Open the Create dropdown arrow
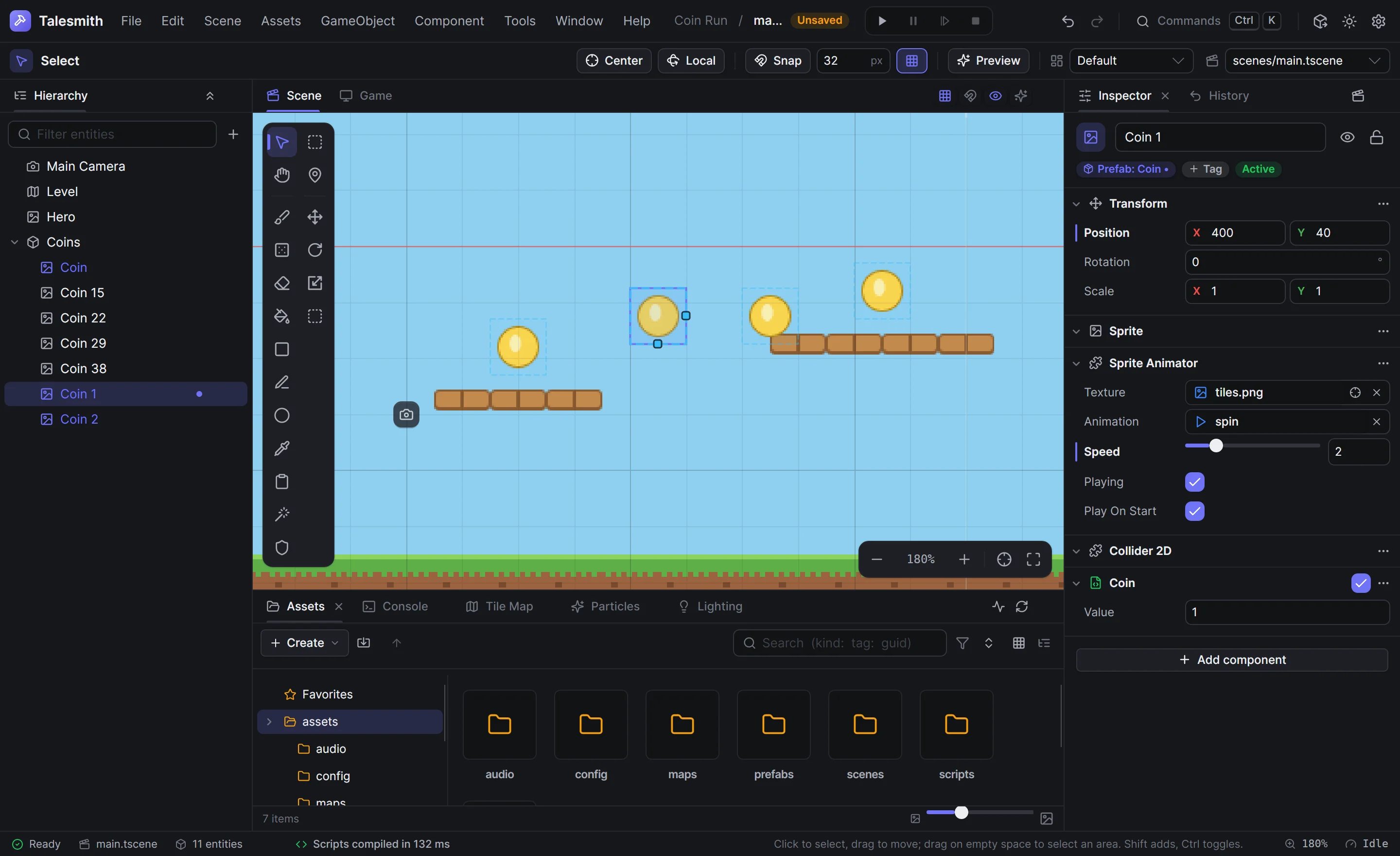 [x=335, y=643]
